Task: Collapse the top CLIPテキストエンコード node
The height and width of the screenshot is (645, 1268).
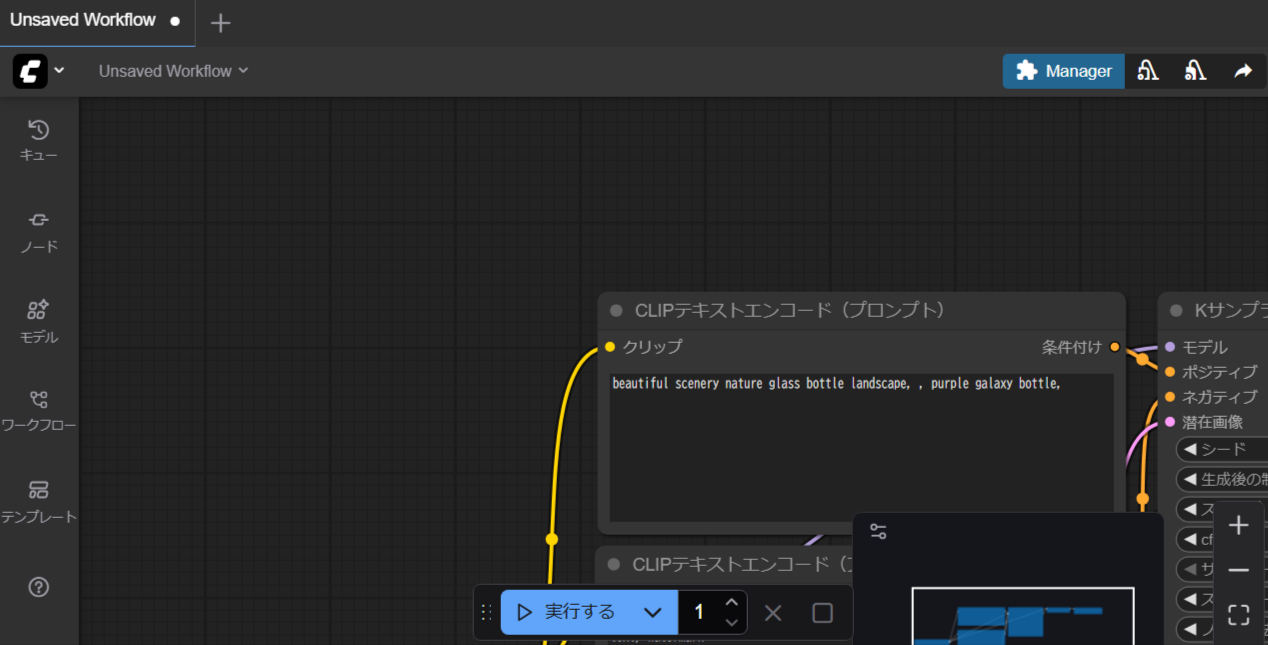Action: (x=616, y=311)
